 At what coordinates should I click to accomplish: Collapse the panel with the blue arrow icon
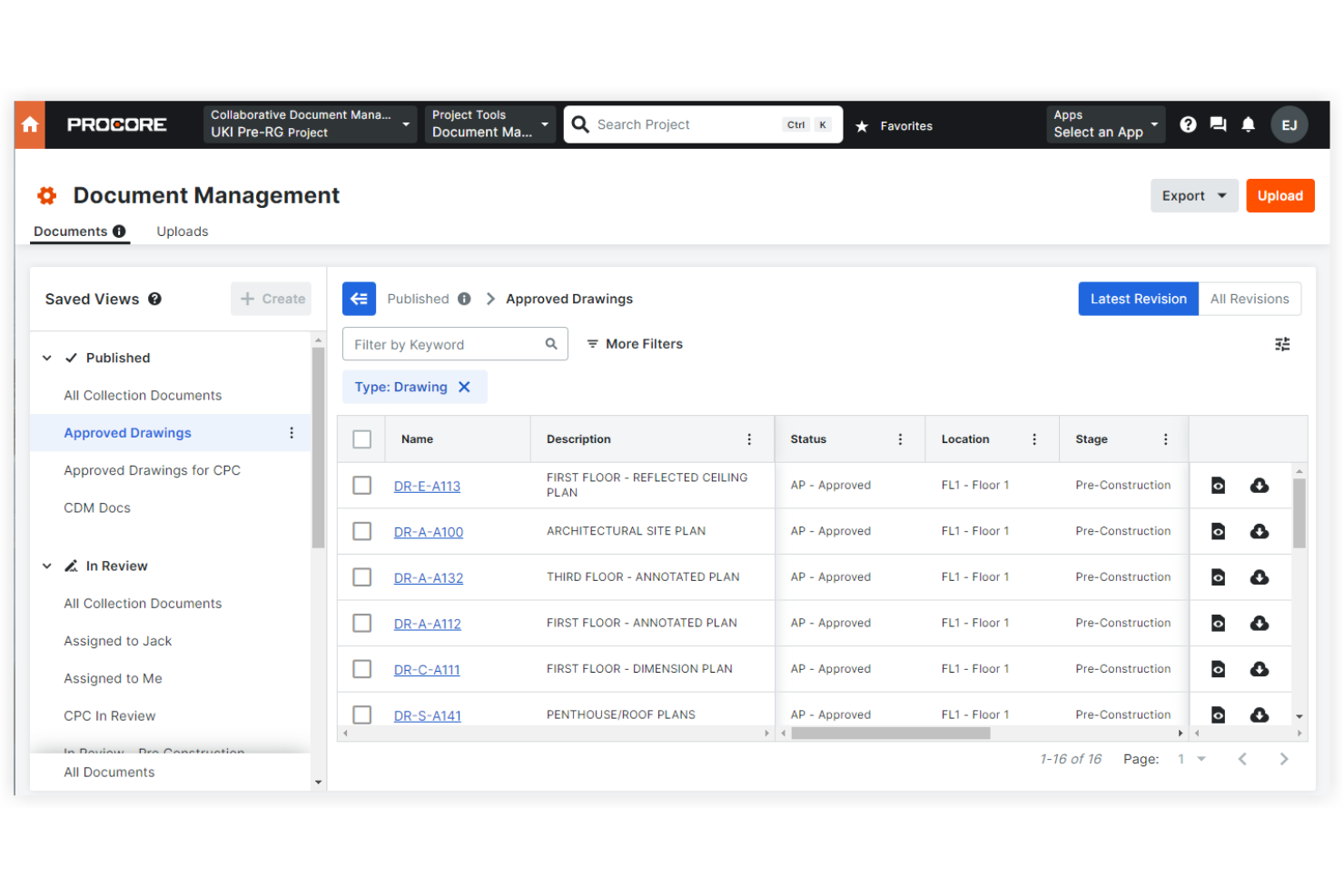pos(360,299)
